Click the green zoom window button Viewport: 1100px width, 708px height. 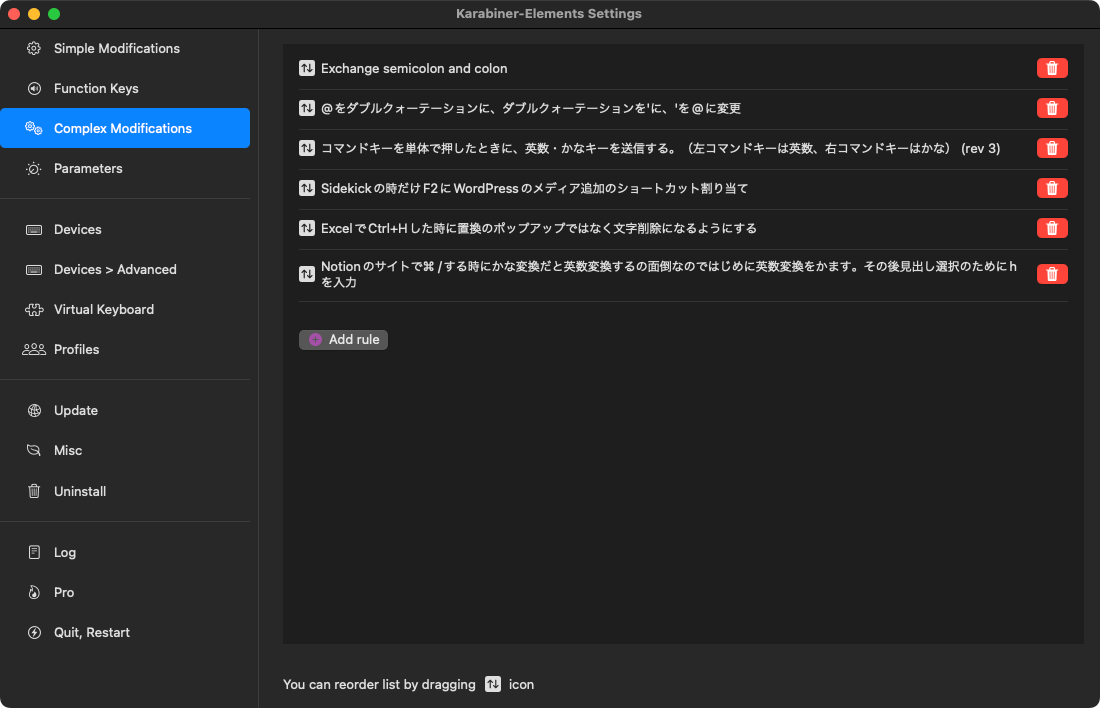pos(54,14)
